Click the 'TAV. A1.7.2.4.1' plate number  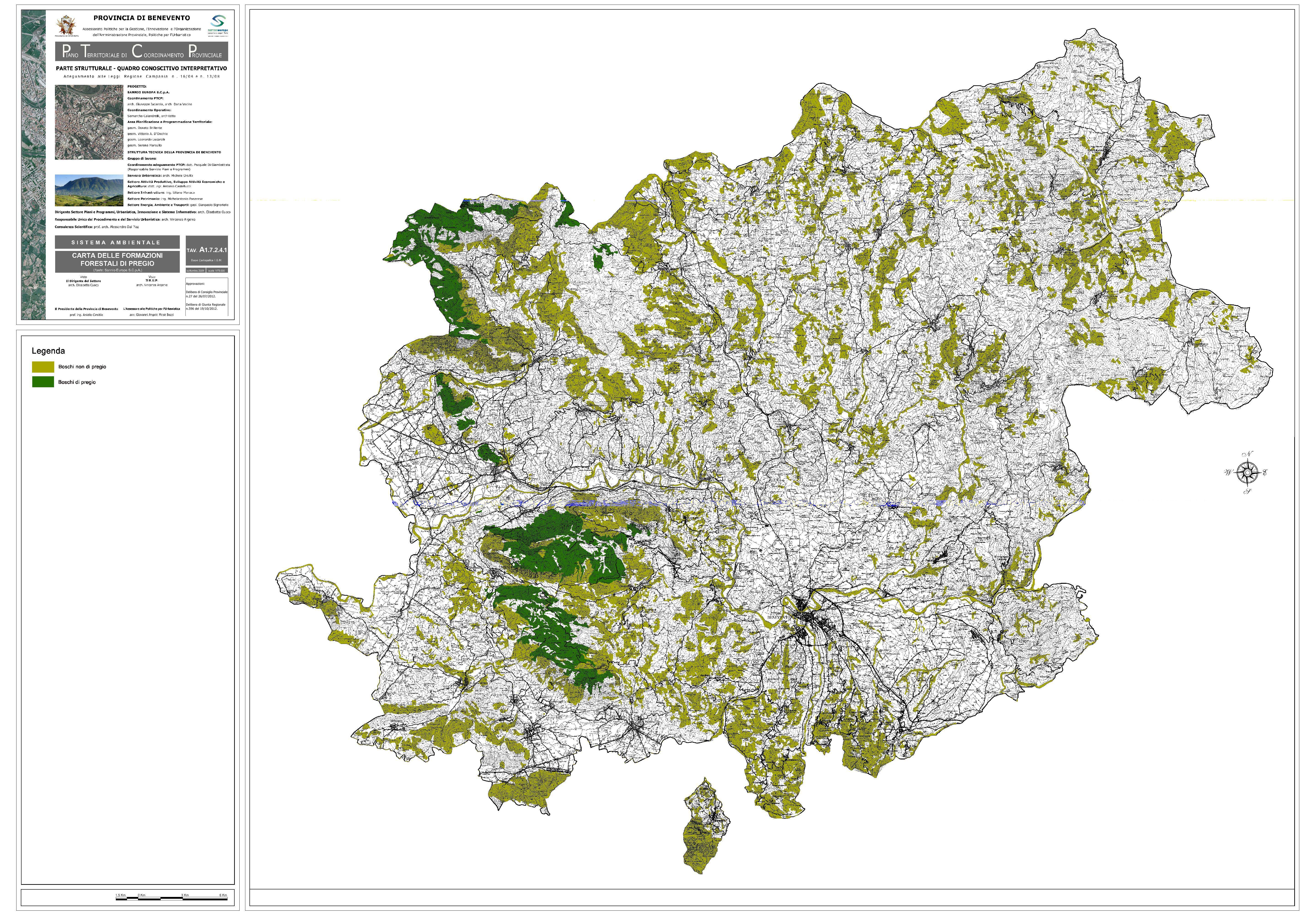207,250
